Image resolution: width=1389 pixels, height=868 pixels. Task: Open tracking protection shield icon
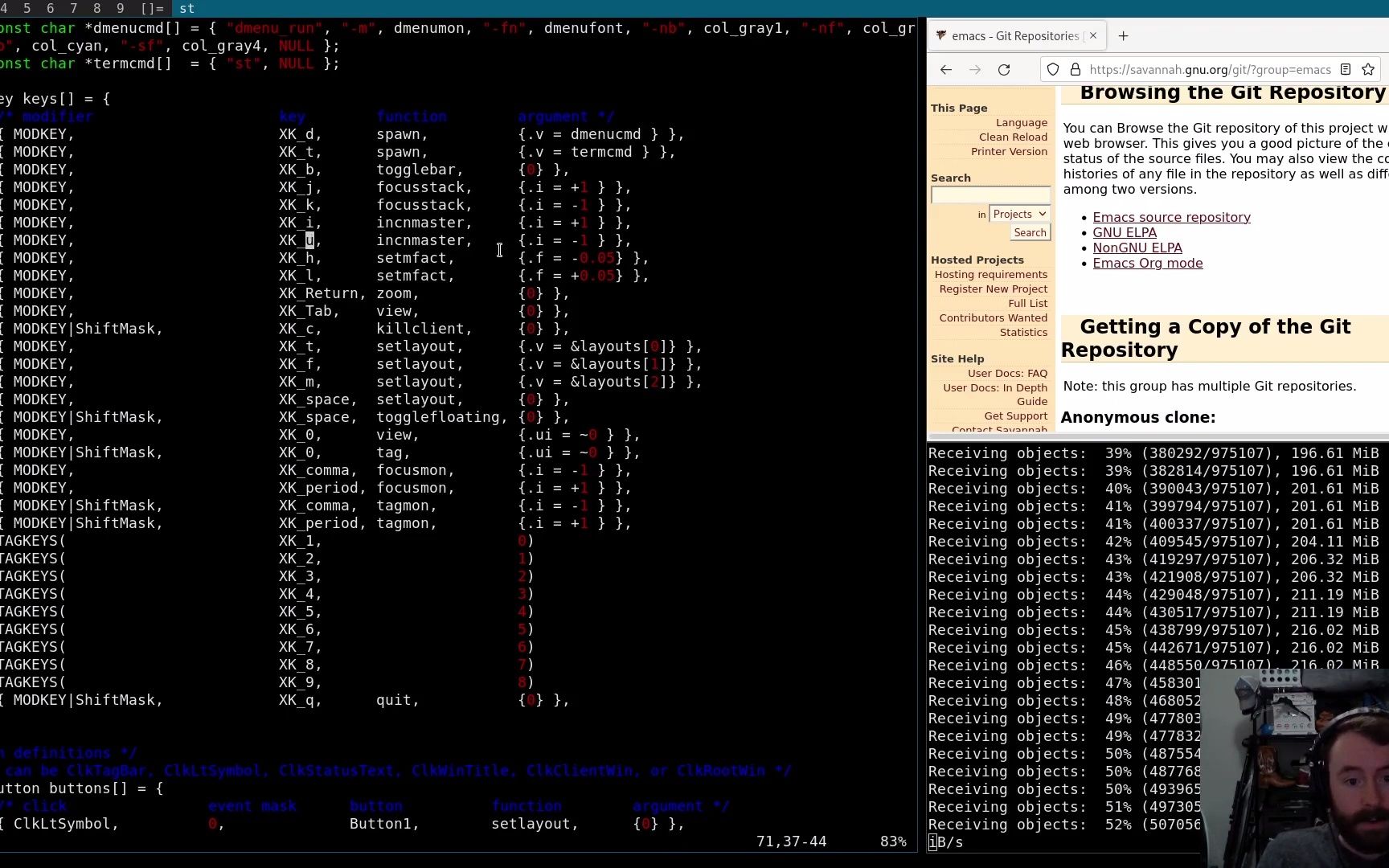pyautogui.click(x=1053, y=70)
